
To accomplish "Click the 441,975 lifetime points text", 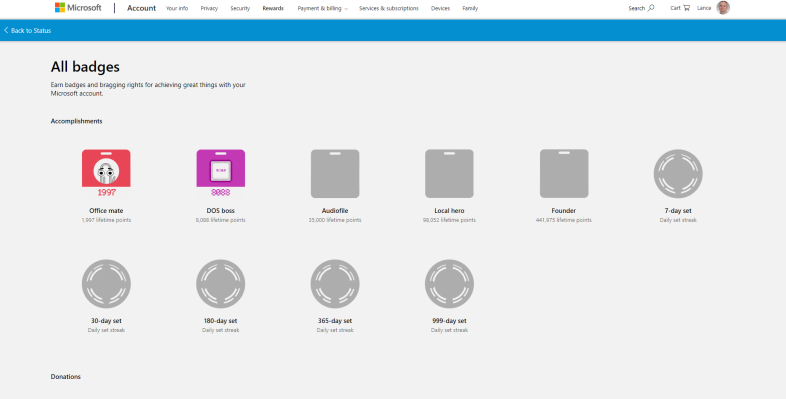I will coord(563,220).
